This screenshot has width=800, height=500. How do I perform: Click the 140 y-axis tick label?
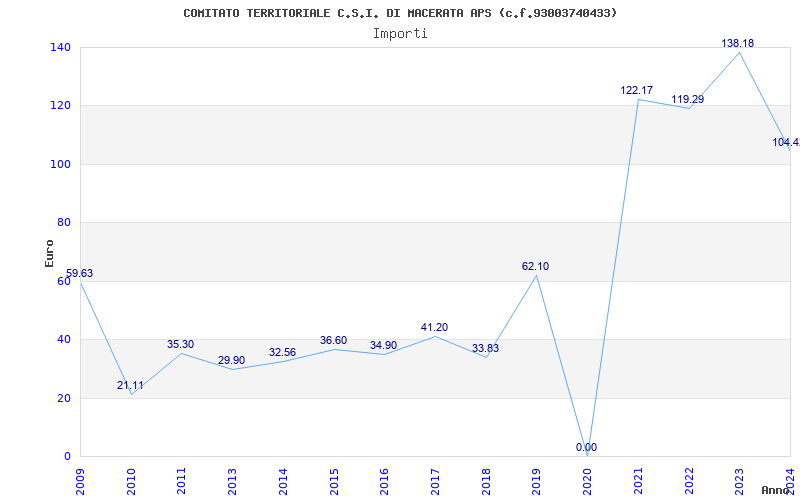click(x=60, y=47)
